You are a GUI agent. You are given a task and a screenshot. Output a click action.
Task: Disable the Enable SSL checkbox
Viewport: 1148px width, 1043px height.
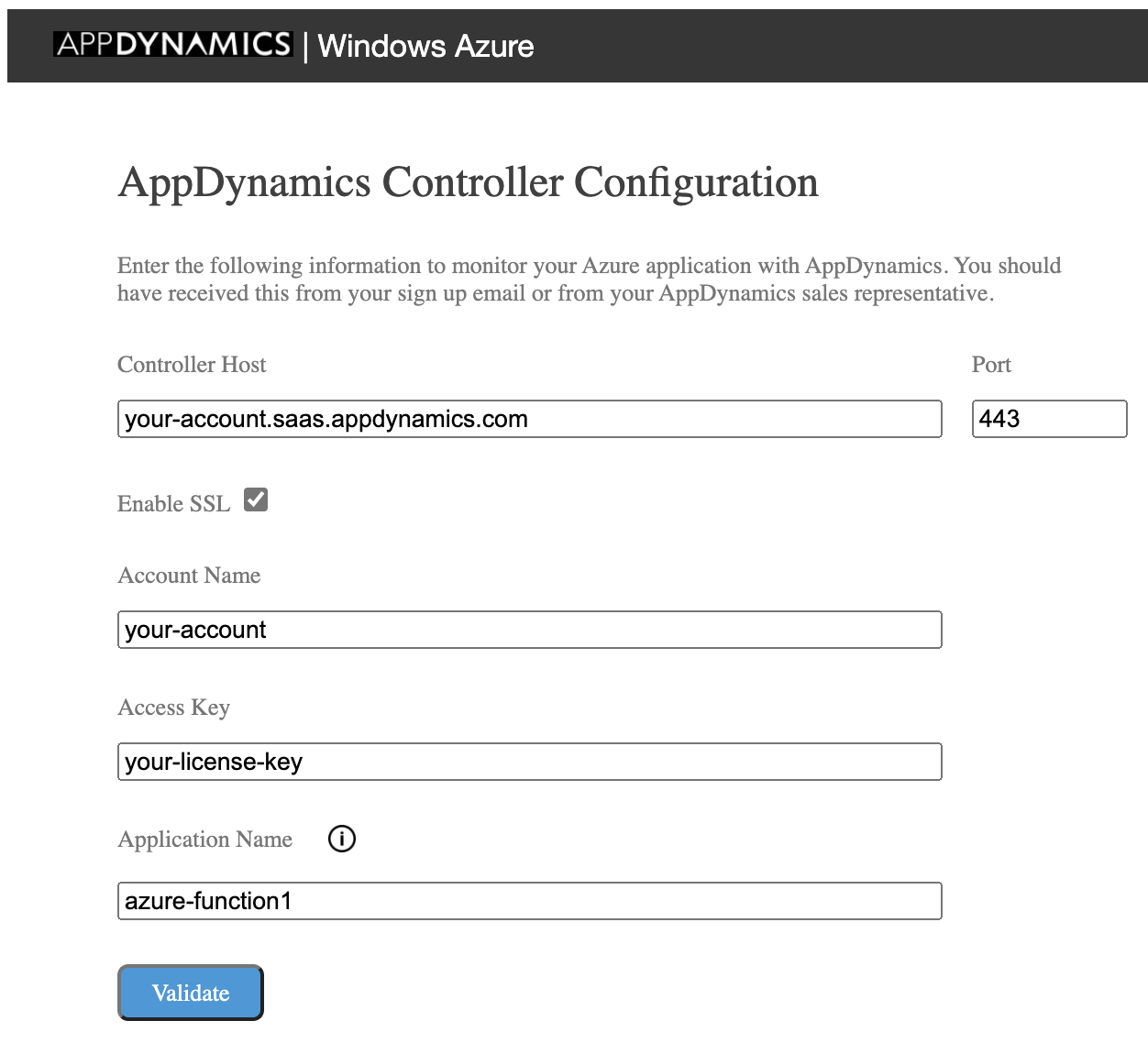click(x=256, y=499)
